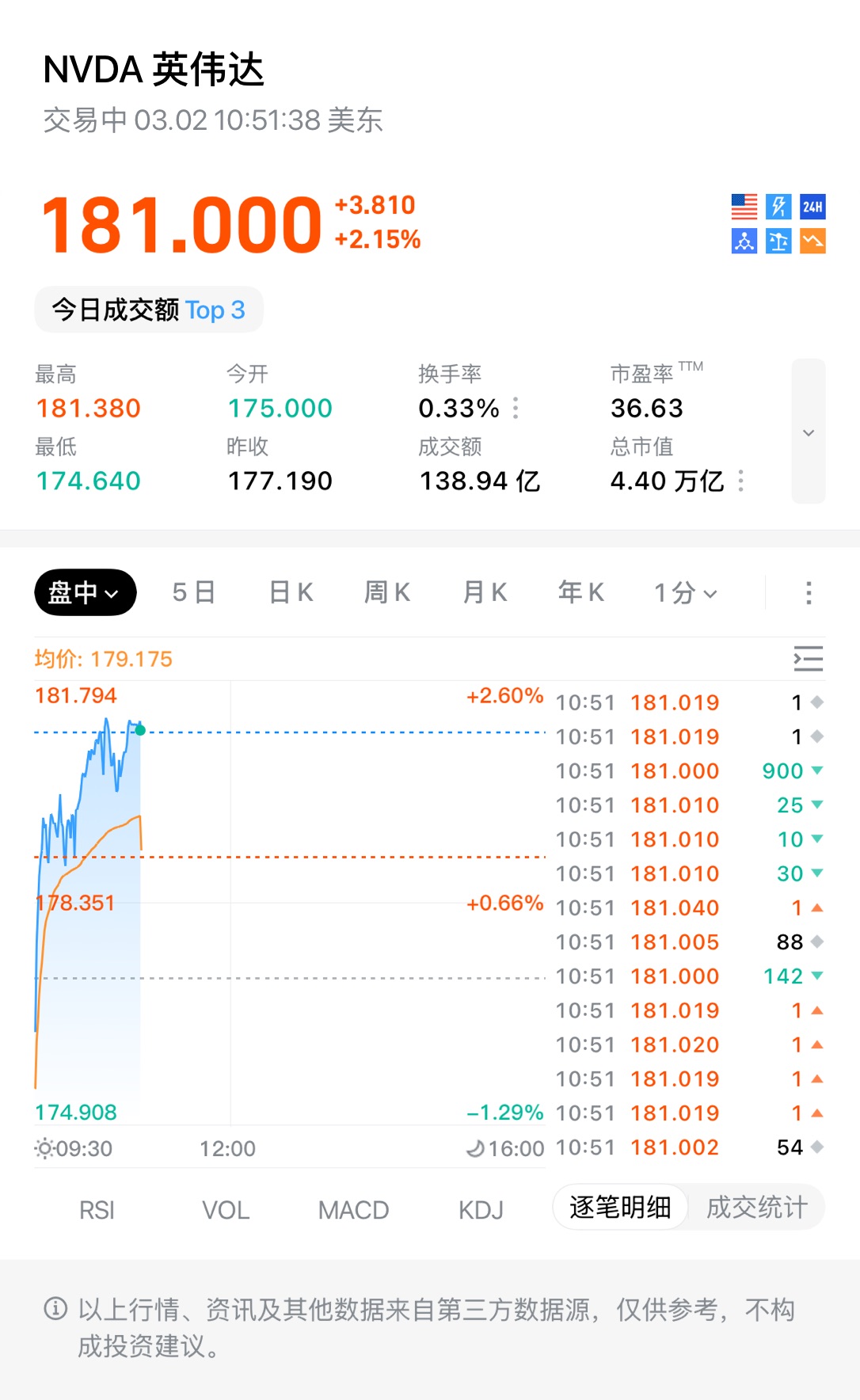Tap the orange downward trend icon
860x1400 pixels.
(x=812, y=241)
